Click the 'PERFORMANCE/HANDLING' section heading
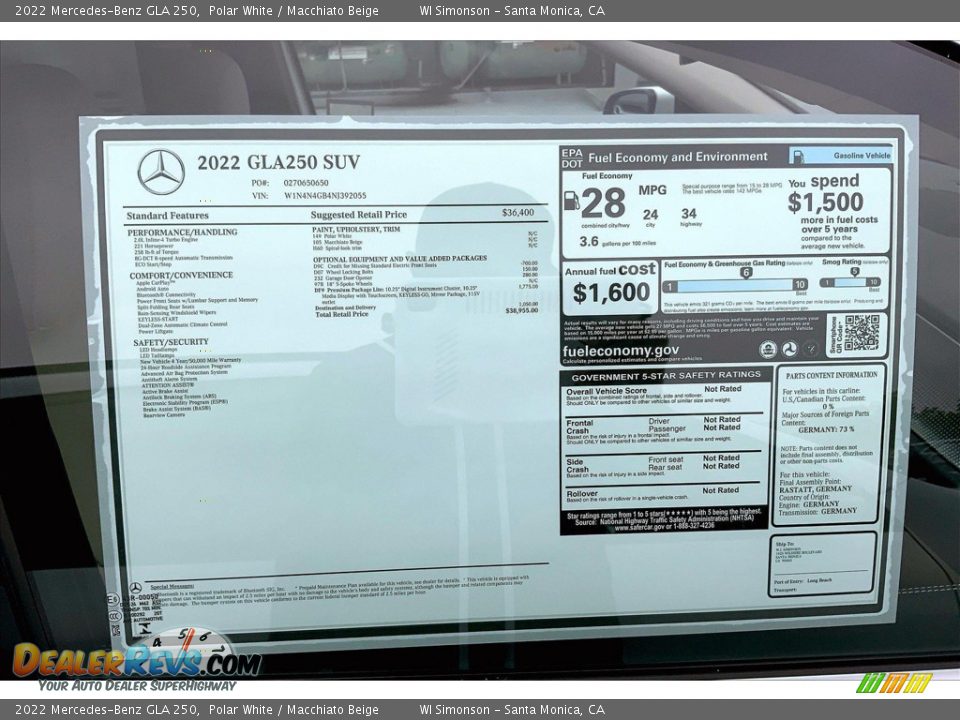This screenshot has width=960, height=720. (182, 232)
